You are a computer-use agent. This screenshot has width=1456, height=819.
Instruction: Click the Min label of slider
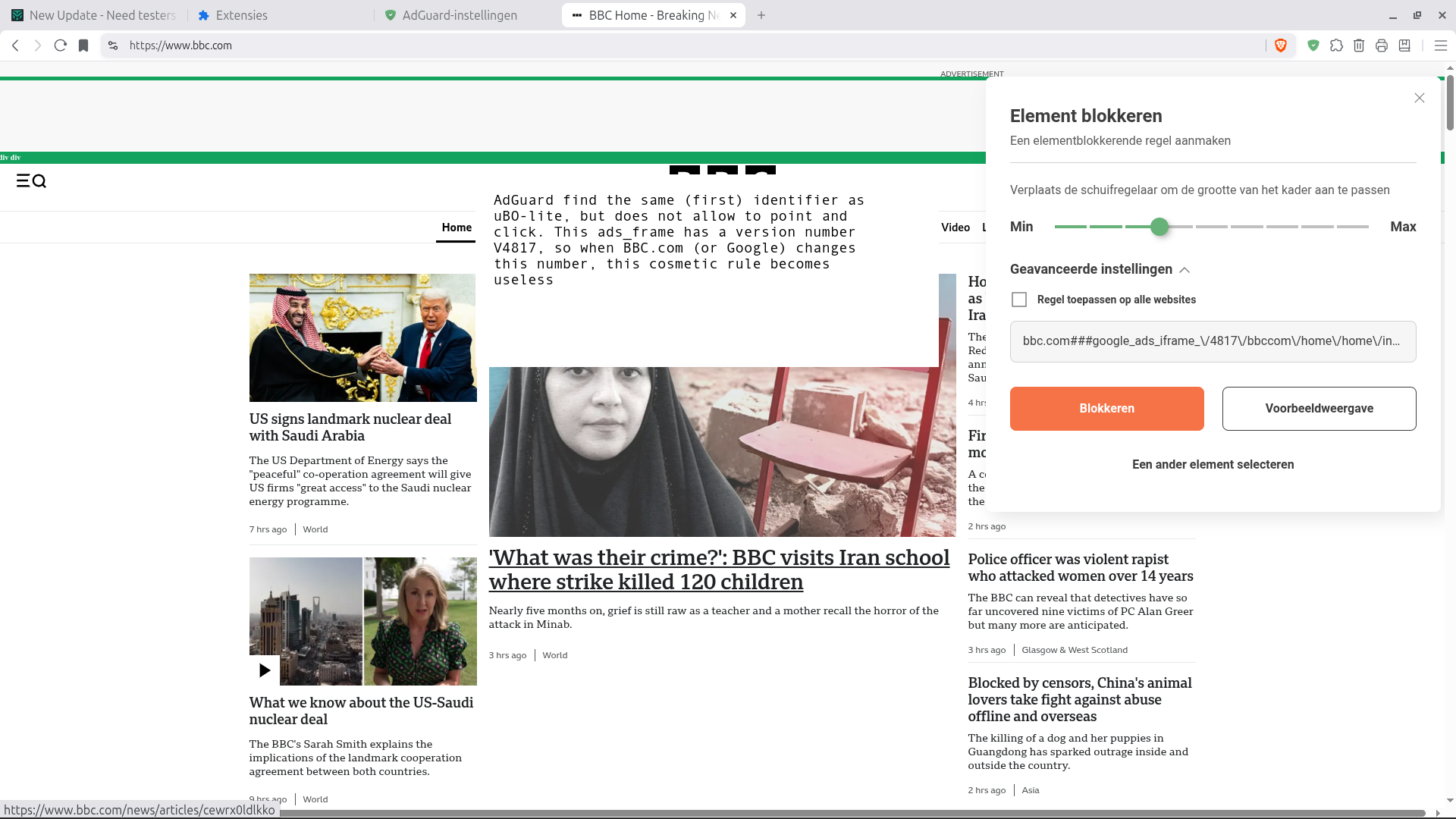coord(1021,227)
